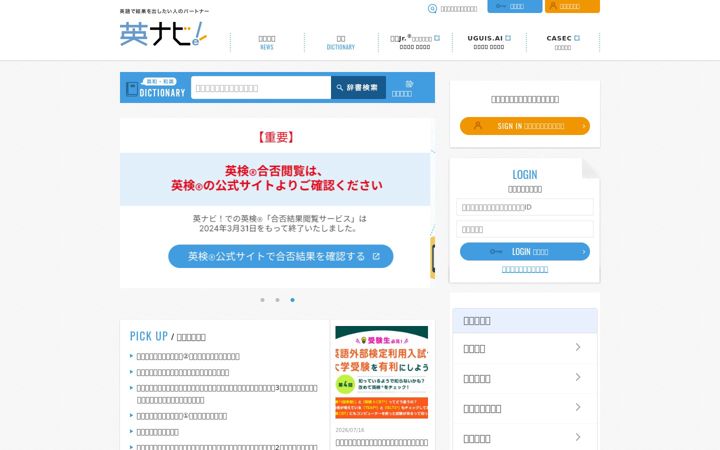720x450 pixels.
Task: Click the blue LOGIN button
Action: pyautogui.click(x=525, y=252)
